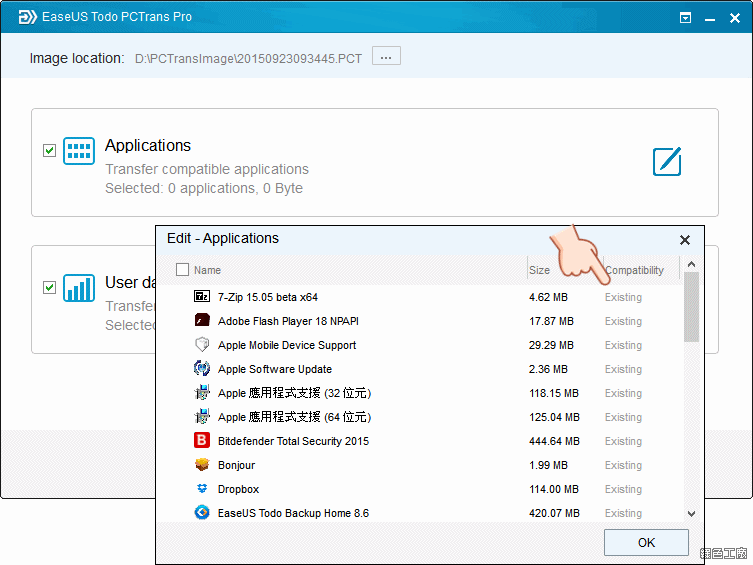753x565 pixels.
Task: Click the Bonjour package icon
Action: click(202, 464)
